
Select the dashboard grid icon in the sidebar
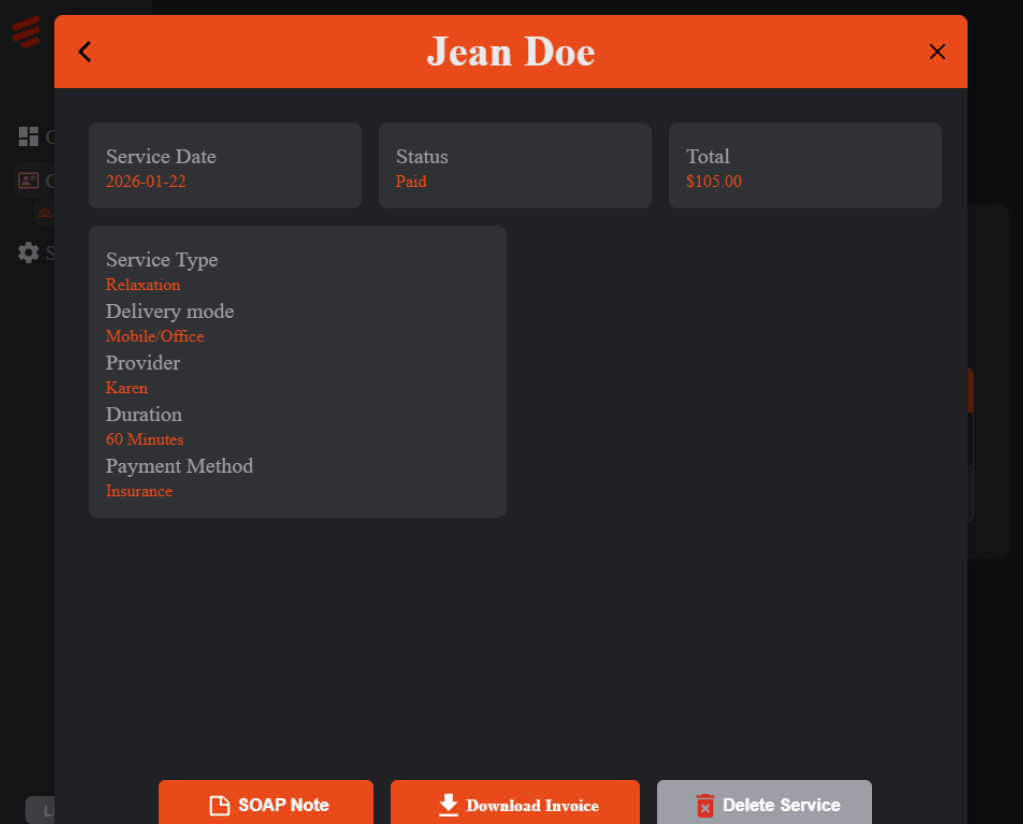[x=28, y=137]
